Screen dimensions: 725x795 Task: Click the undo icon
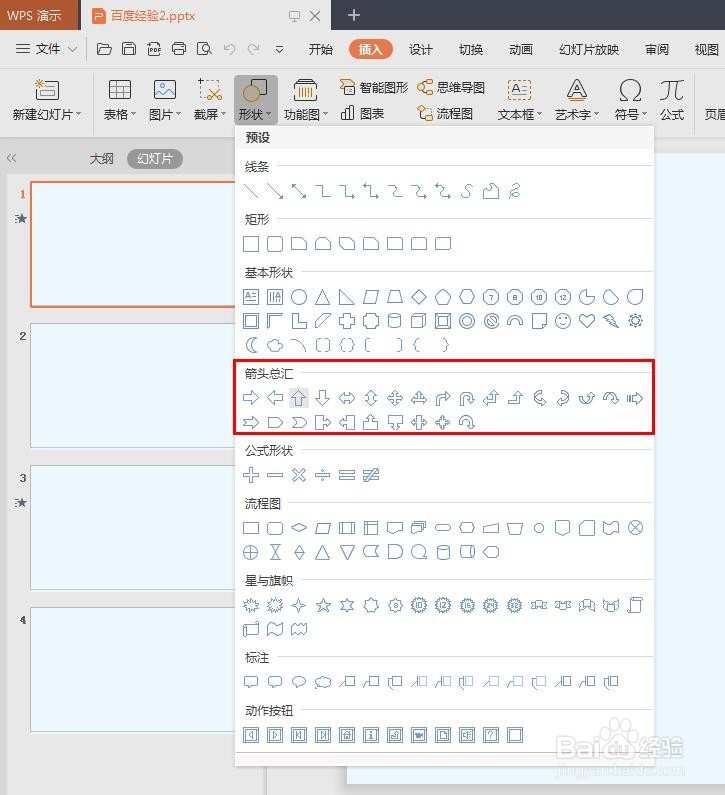point(229,49)
